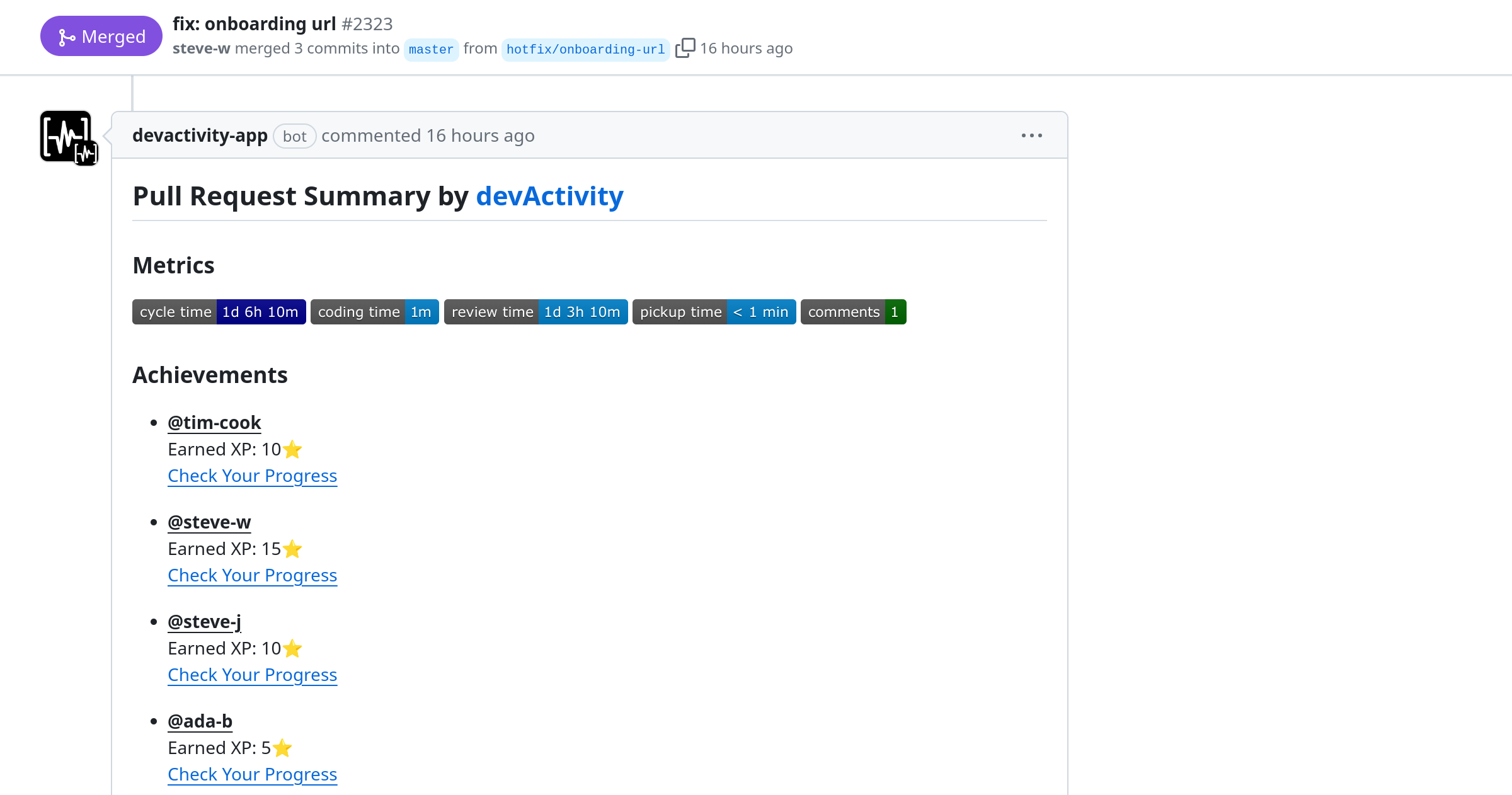Open the master branch label
This screenshot has height=795, width=1512.
coord(431,49)
